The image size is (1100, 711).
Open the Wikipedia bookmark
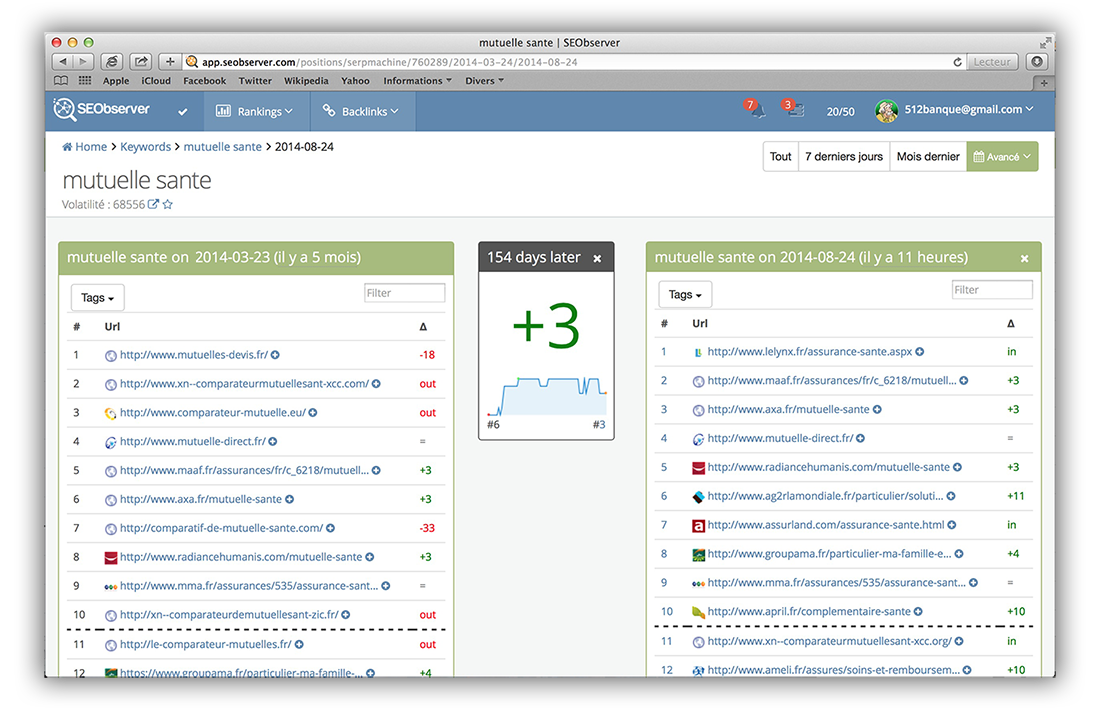click(x=306, y=81)
